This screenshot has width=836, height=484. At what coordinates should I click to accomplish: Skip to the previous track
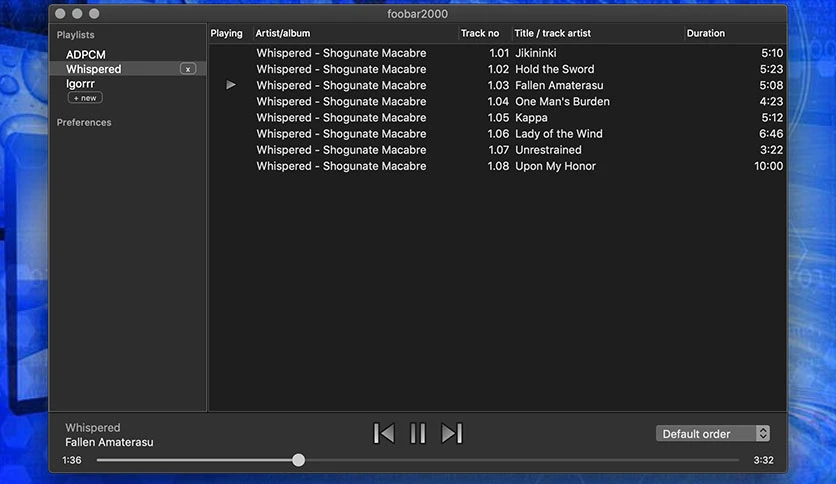pyautogui.click(x=384, y=433)
